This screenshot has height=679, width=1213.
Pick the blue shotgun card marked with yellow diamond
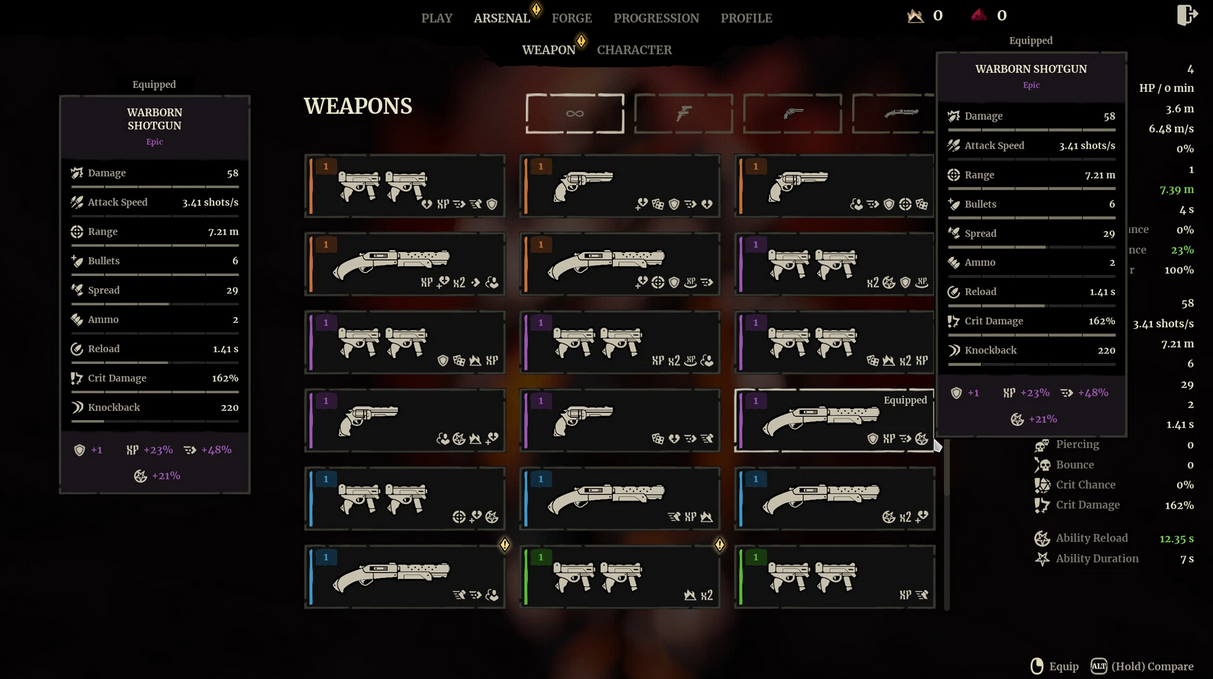(x=405, y=576)
